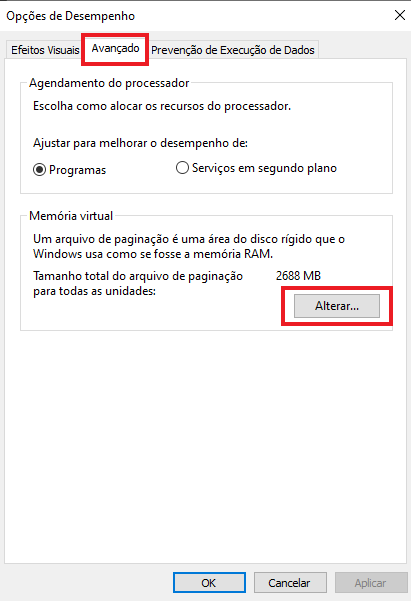Click the 'Ajustar para melhorar o desempenho de' label

[140, 143]
